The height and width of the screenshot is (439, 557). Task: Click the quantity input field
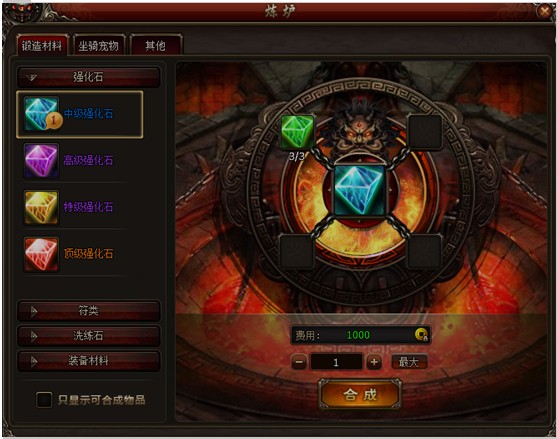[336, 362]
